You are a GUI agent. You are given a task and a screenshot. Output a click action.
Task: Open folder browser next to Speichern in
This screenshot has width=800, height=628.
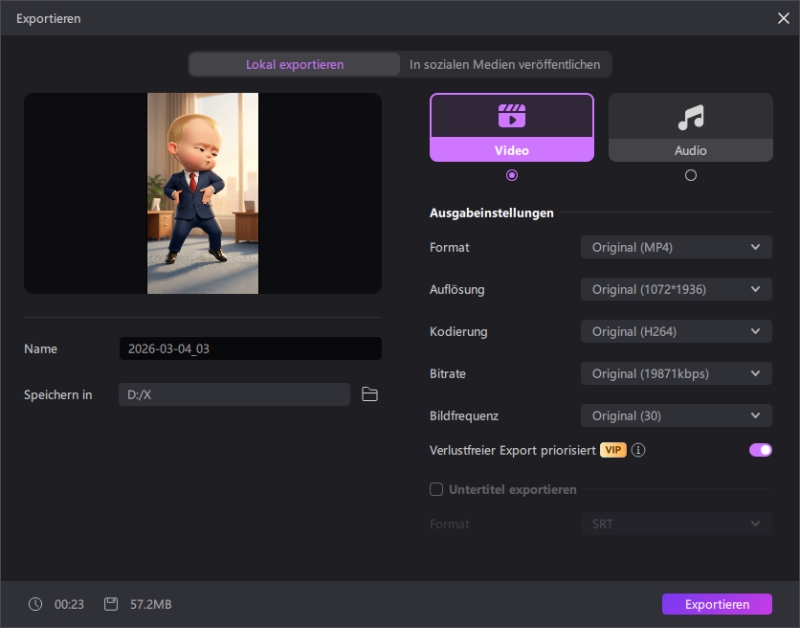[370, 395]
